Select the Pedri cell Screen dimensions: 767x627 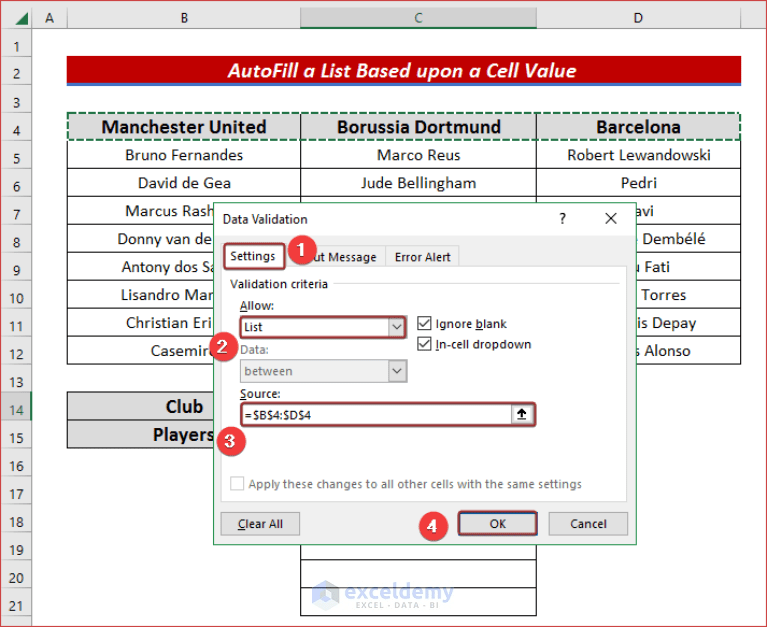coord(638,183)
